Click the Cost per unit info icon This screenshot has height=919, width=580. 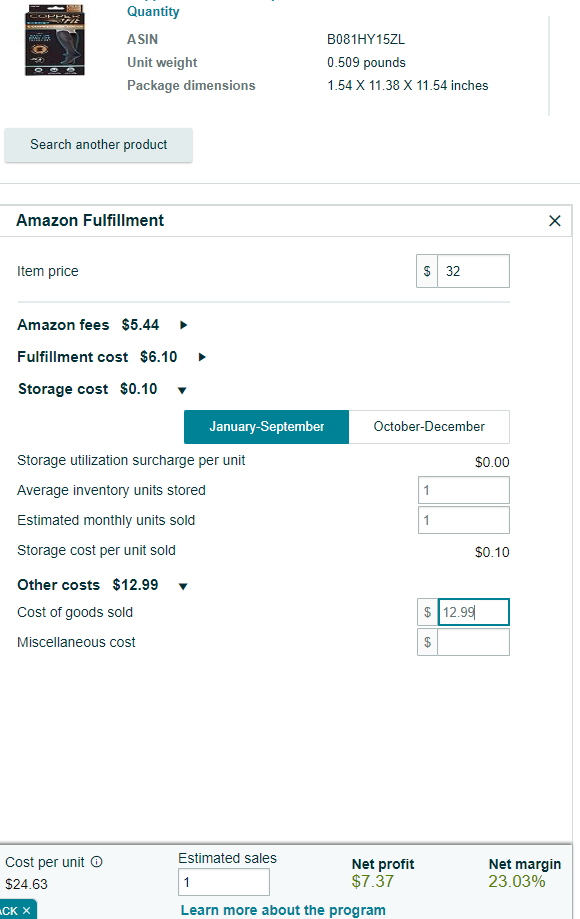click(x=97, y=862)
